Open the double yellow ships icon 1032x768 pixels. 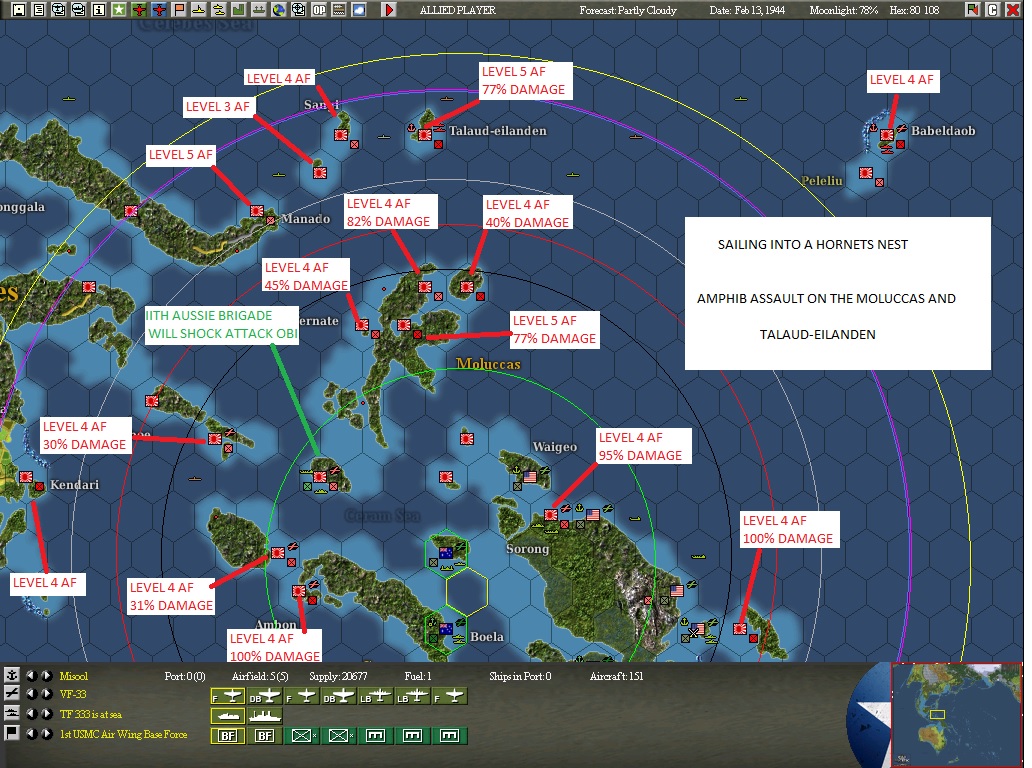point(218,10)
